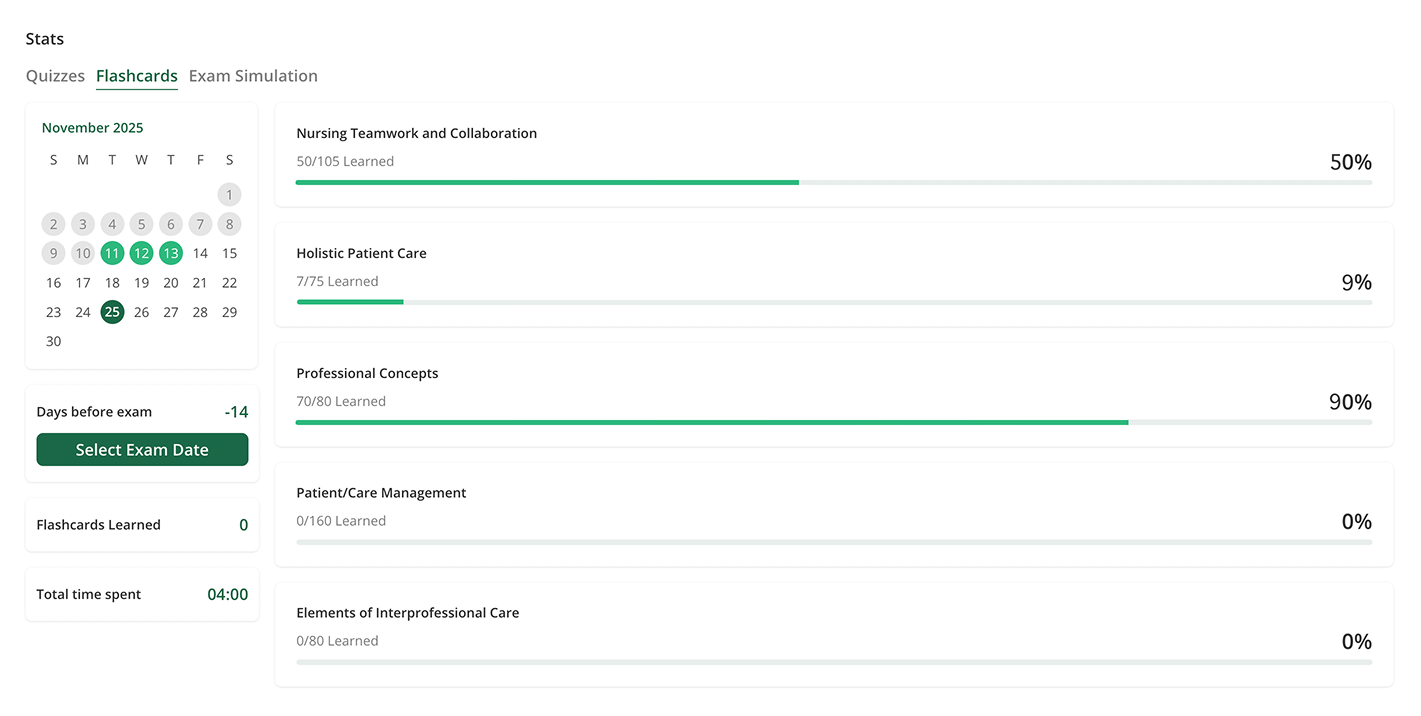Screen dimensions: 1421x716
Task: Open the Exam Simulation tab
Action: point(253,76)
